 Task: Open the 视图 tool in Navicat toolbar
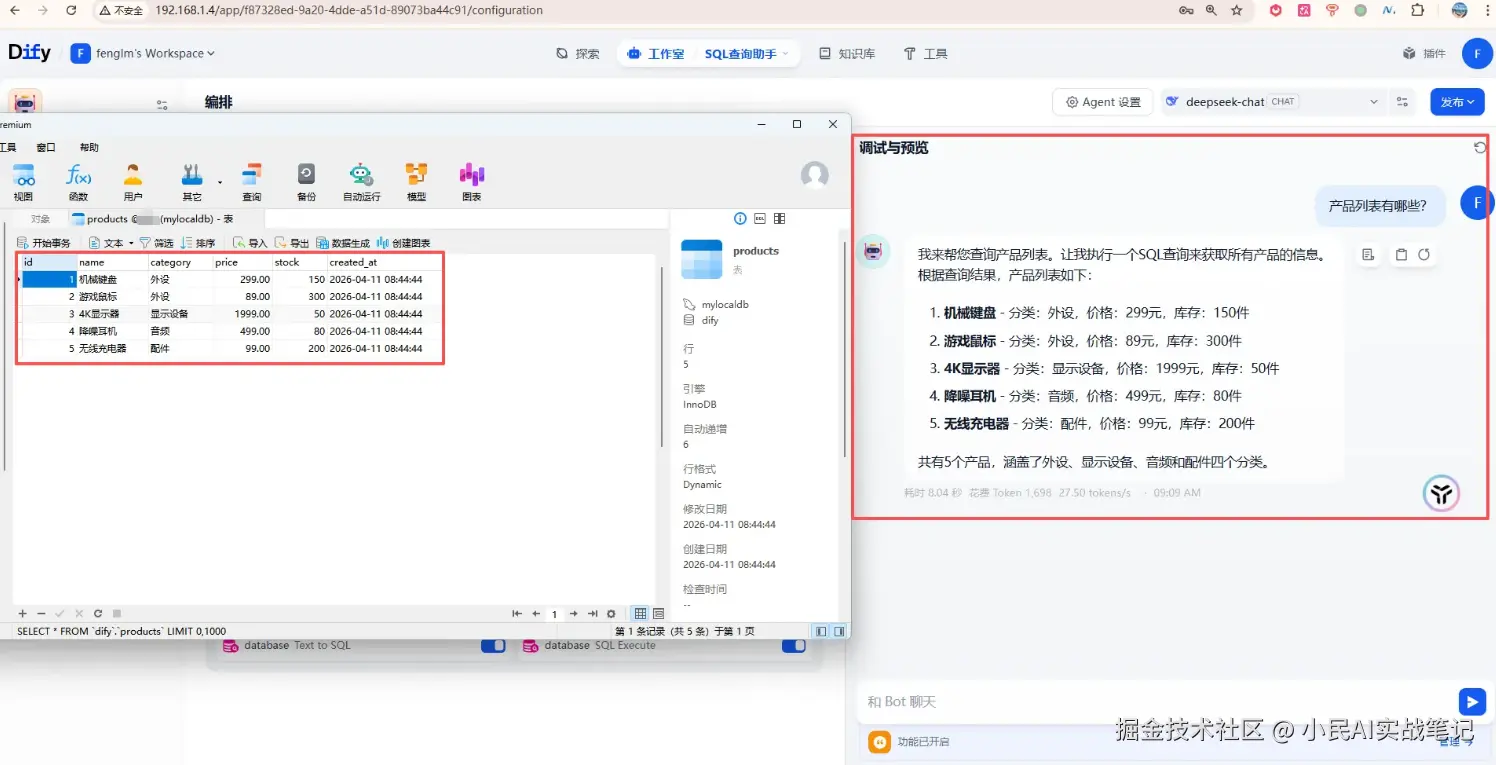(24, 183)
